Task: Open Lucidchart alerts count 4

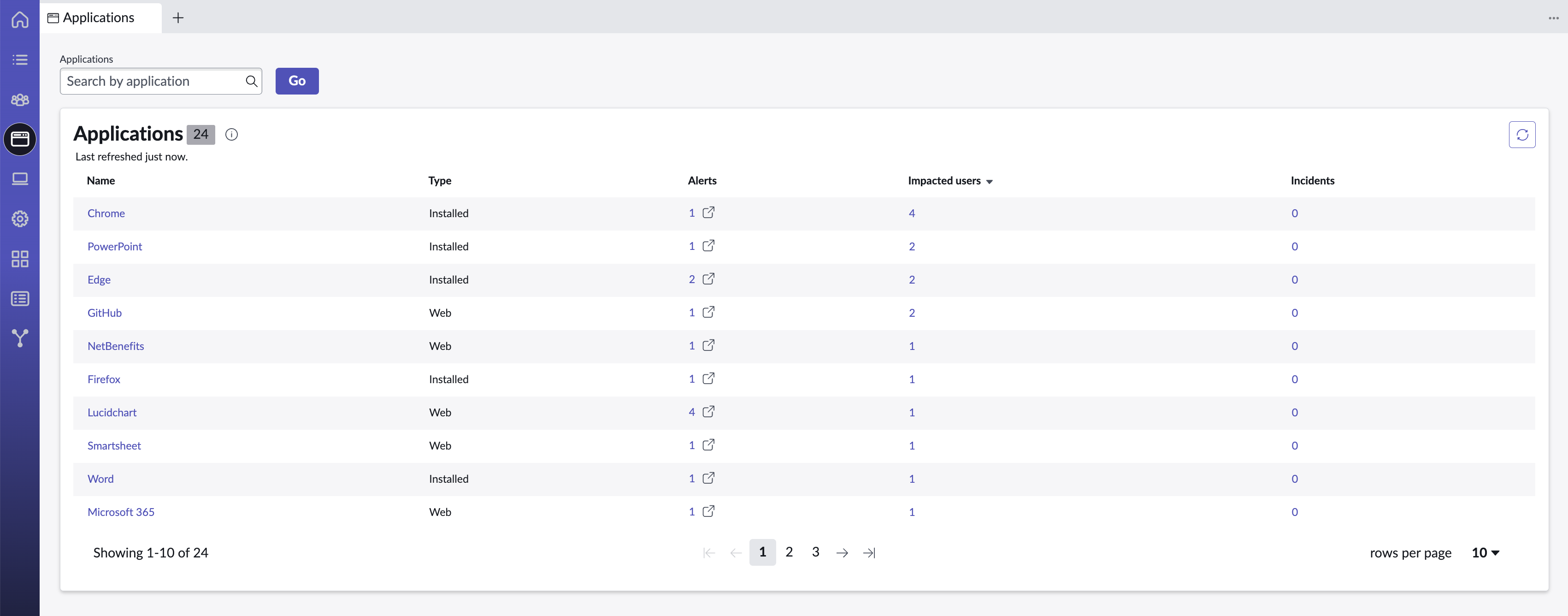Action: [691, 412]
